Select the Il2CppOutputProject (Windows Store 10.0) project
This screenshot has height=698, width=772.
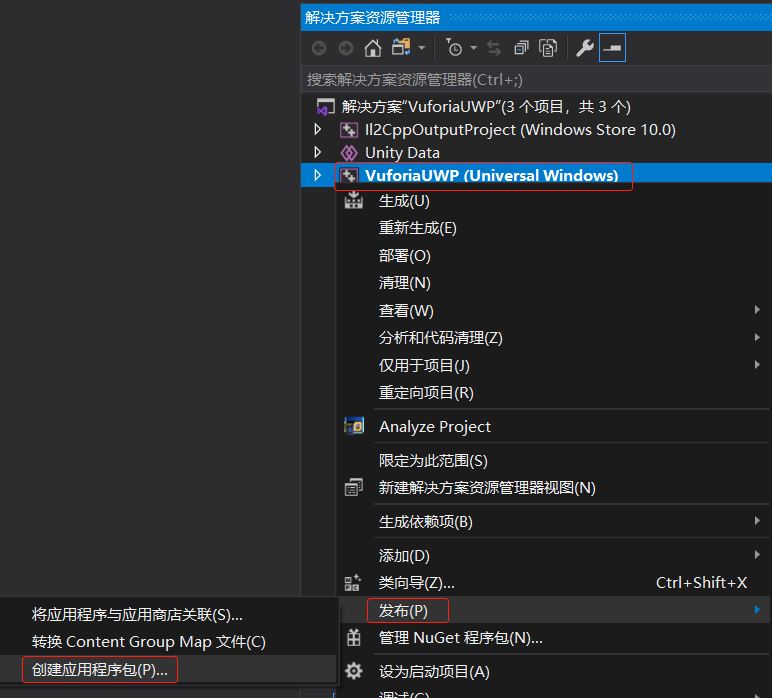pyautogui.click(x=520, y=130)
